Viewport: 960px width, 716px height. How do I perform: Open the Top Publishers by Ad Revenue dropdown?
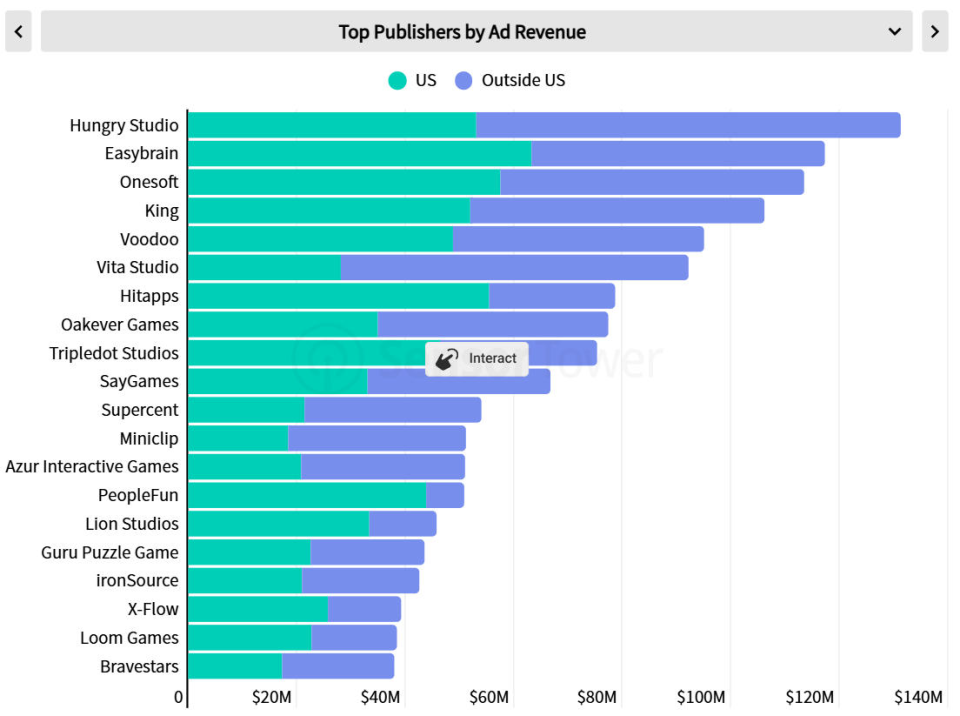tap(476, 31)
